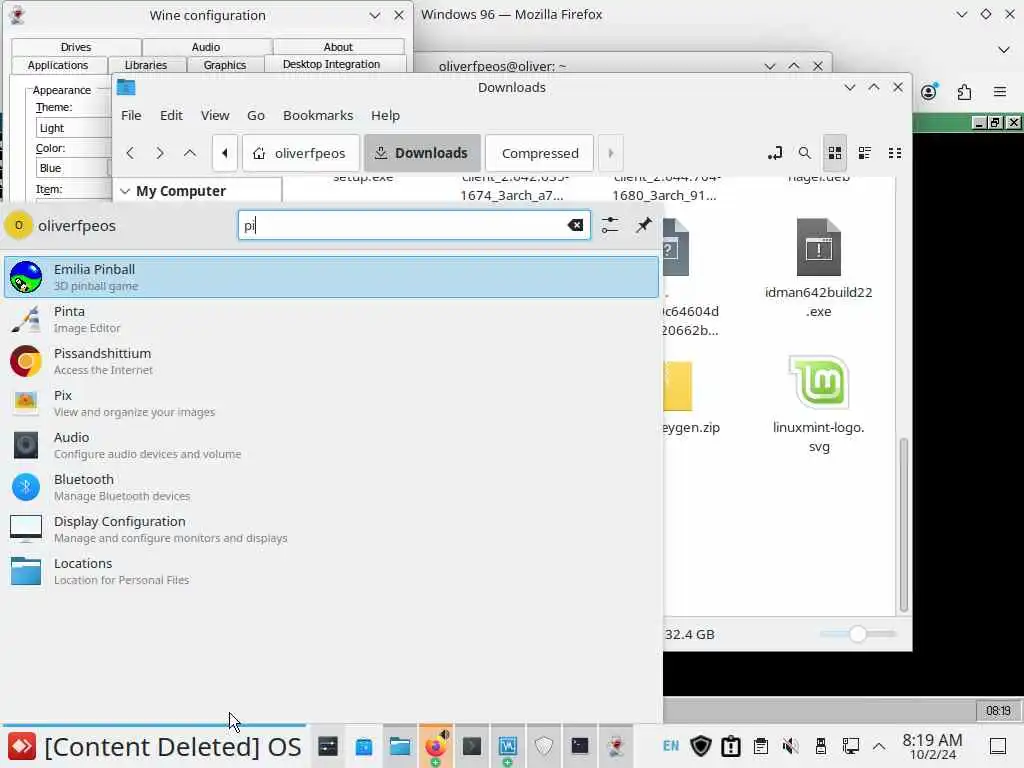Screen dimensions: 1024x768
Task: Open clock showing 8:19 AM
Action: pyautogui.click(x=932, y=746)
